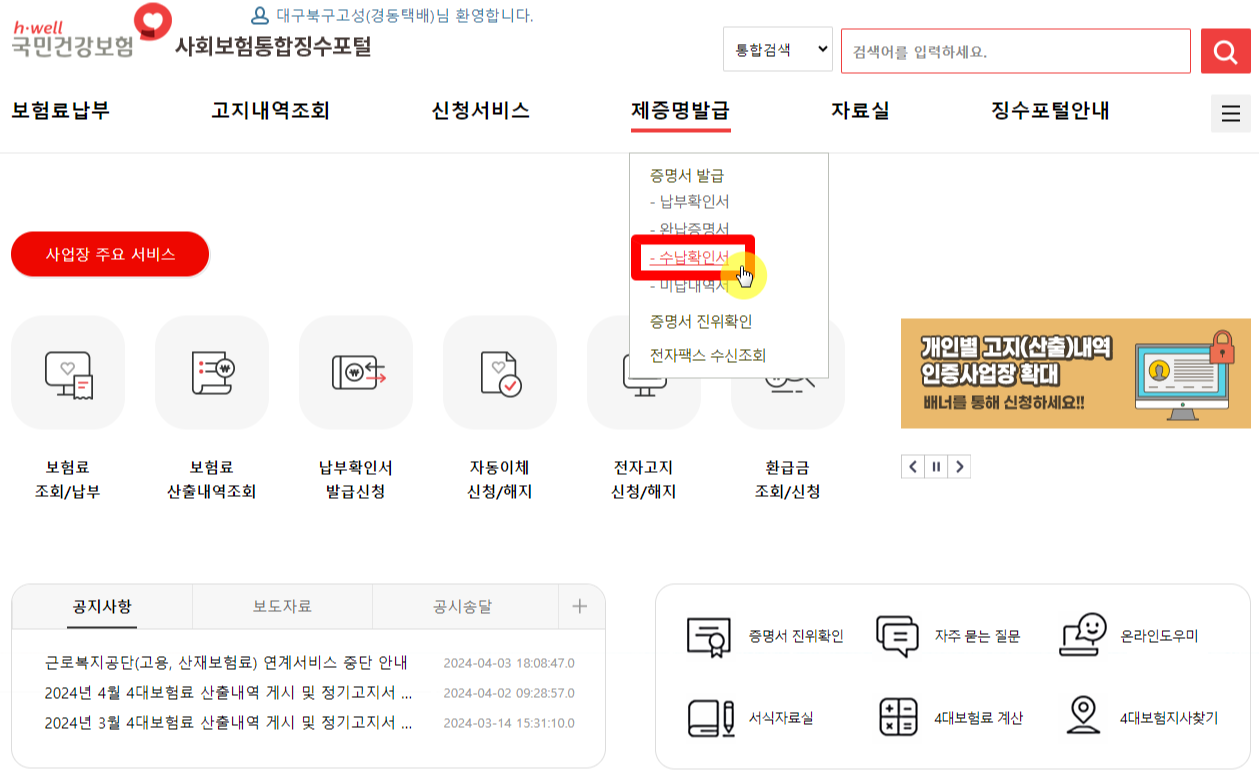Screen dimensions: 1259x784
Task: Open the 통합검색 search type dropdown
Action: 778,50
